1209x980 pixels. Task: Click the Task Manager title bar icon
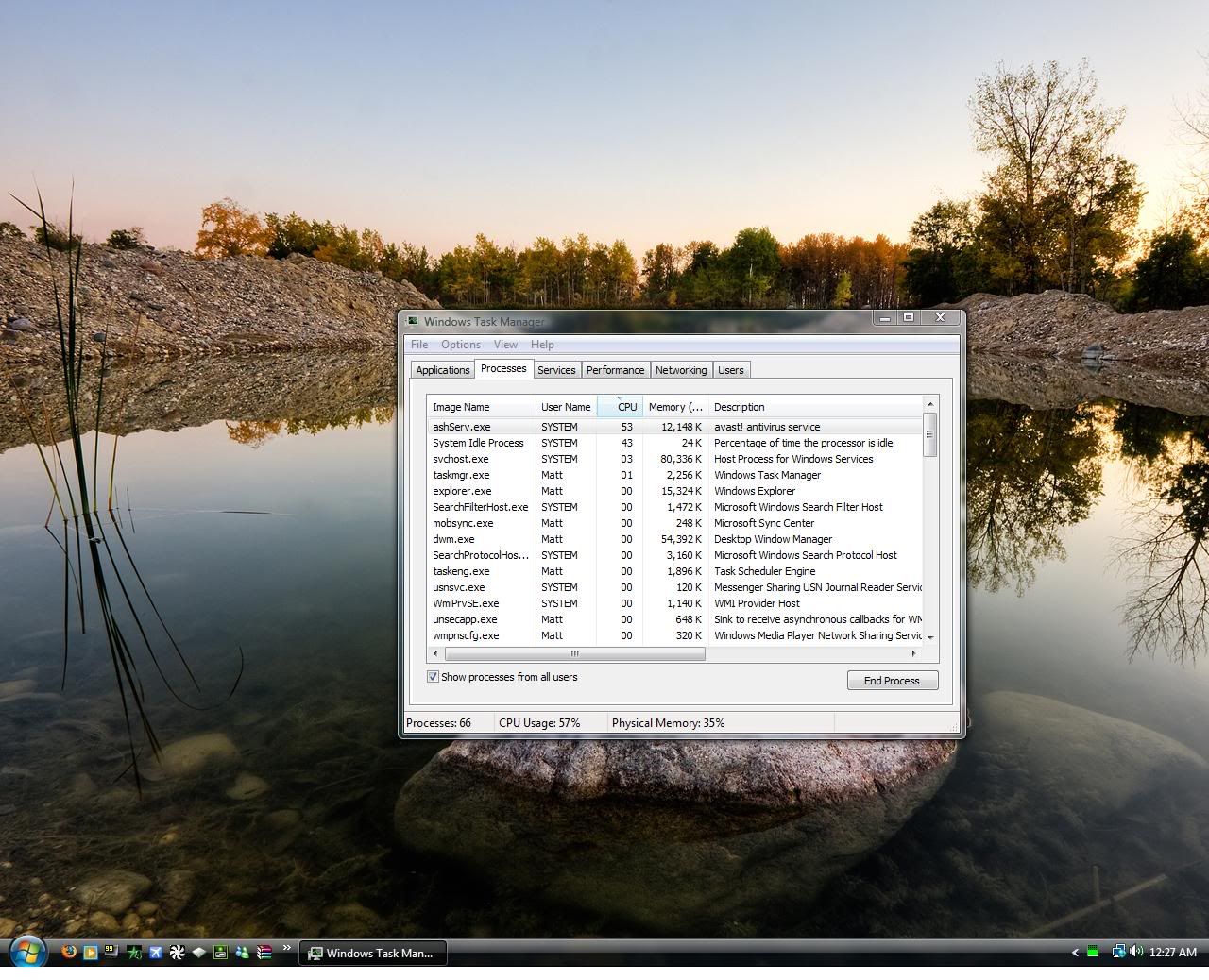(413, 321)
